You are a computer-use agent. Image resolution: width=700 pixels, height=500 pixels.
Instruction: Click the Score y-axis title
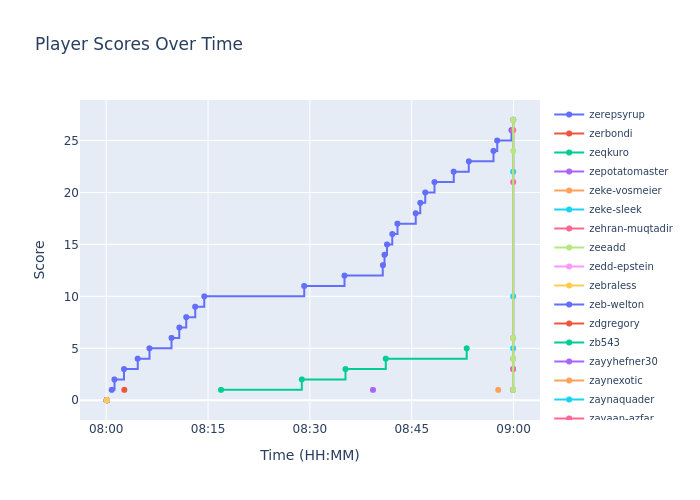tap(40, 259)
